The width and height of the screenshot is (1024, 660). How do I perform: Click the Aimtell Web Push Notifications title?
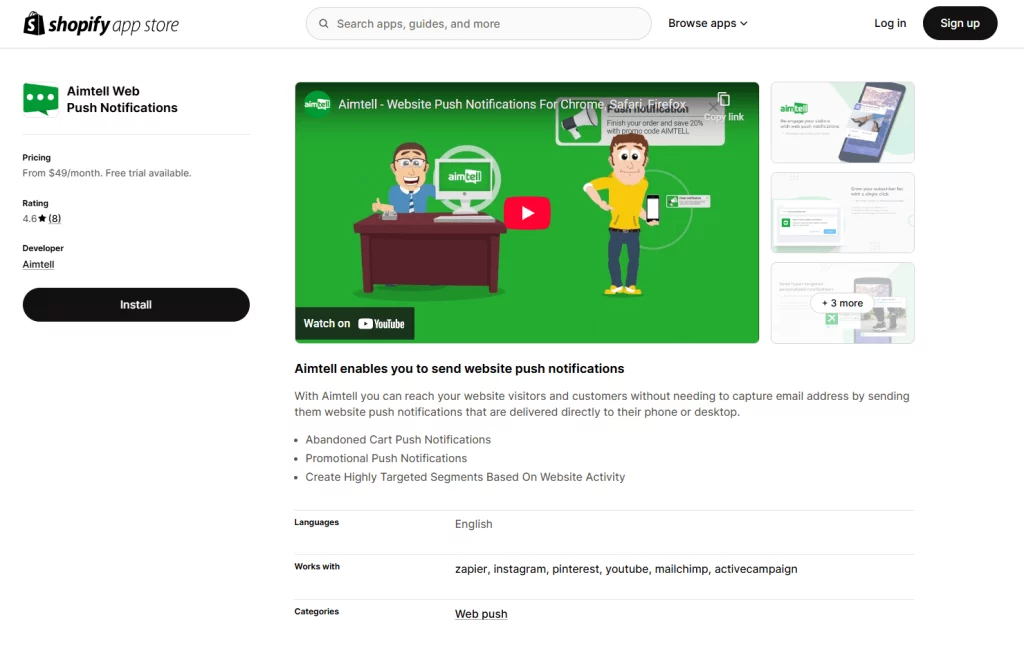(122, 99)
